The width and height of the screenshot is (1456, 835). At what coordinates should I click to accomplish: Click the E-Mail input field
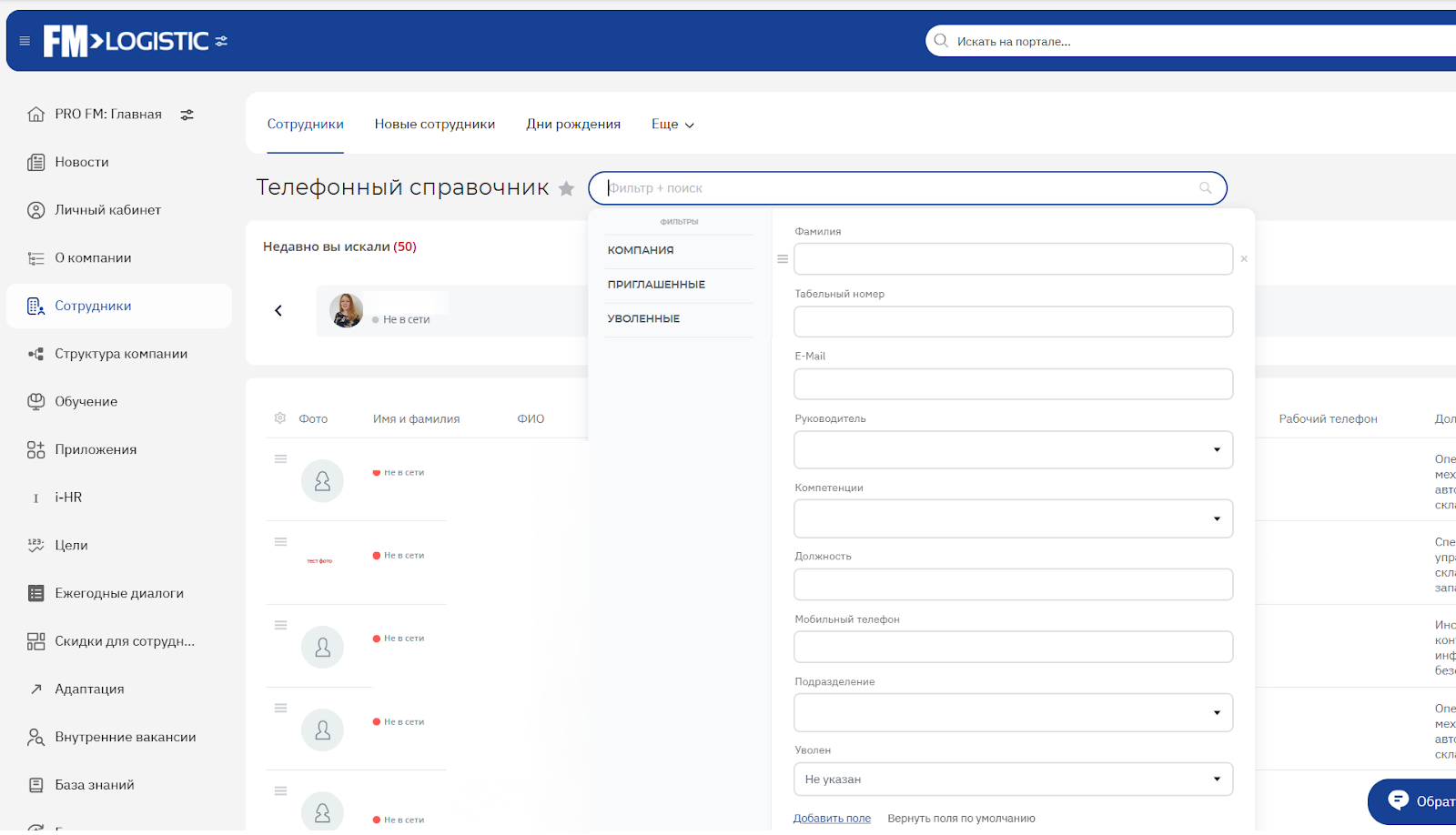click(x=1013, y=384)
